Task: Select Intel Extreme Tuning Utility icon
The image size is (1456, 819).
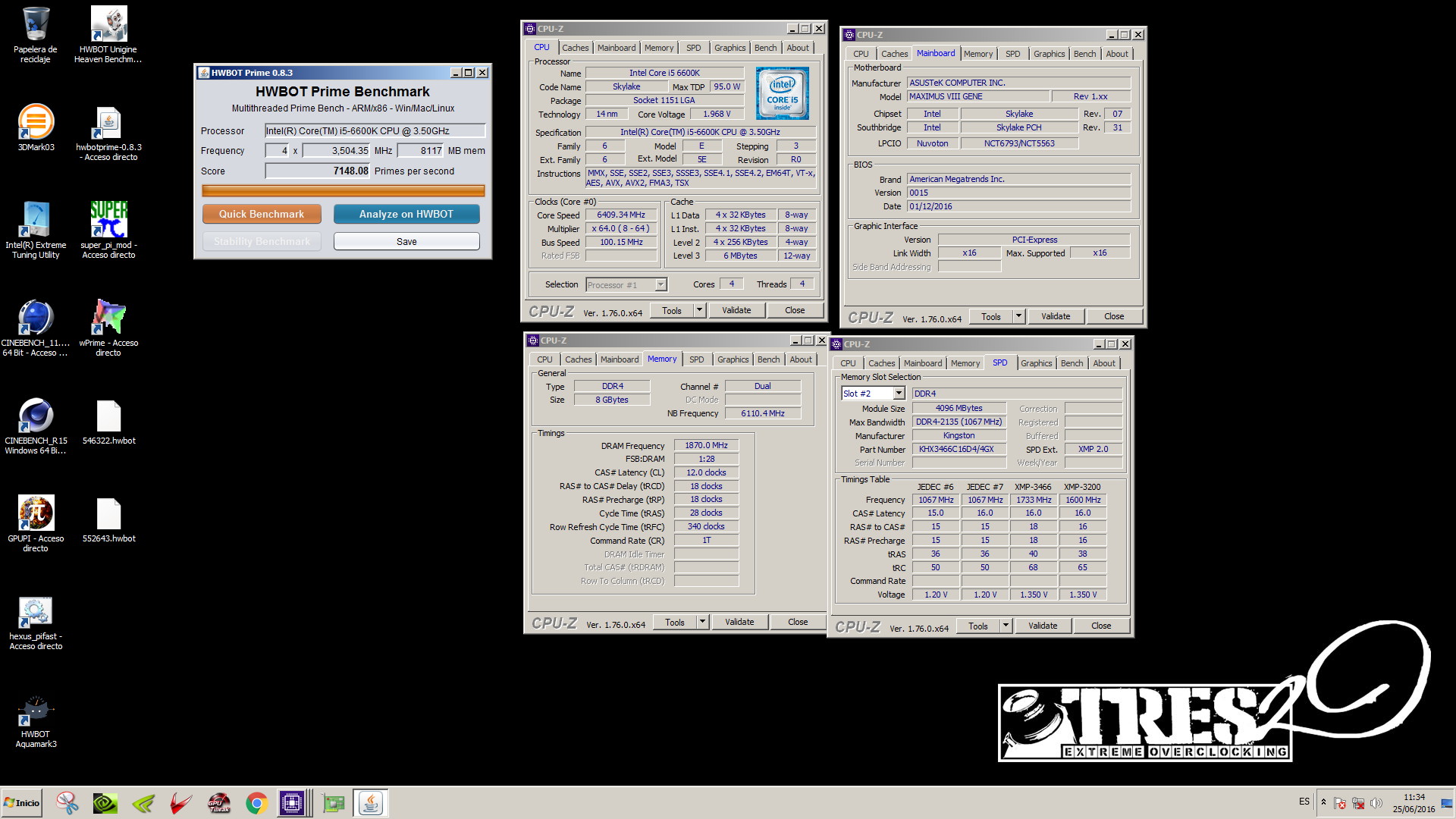Action: click(36, 230)
